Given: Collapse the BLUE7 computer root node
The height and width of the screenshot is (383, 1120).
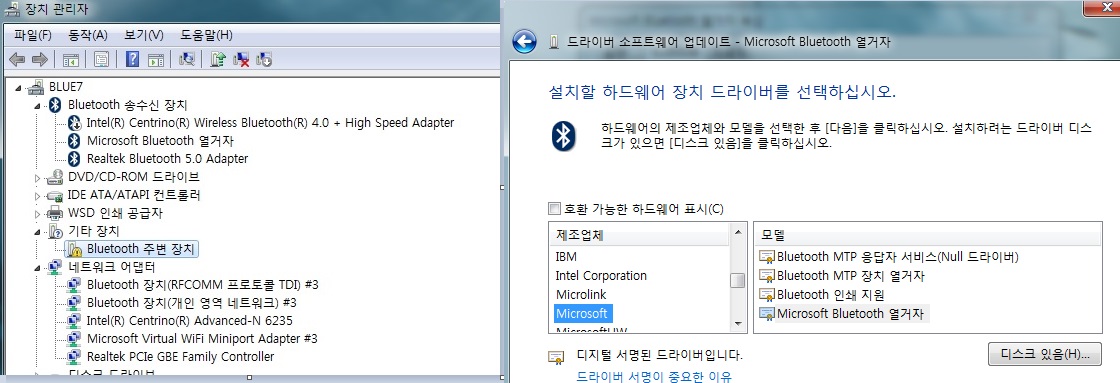Looking at the screenshot, I should [19, 88].
